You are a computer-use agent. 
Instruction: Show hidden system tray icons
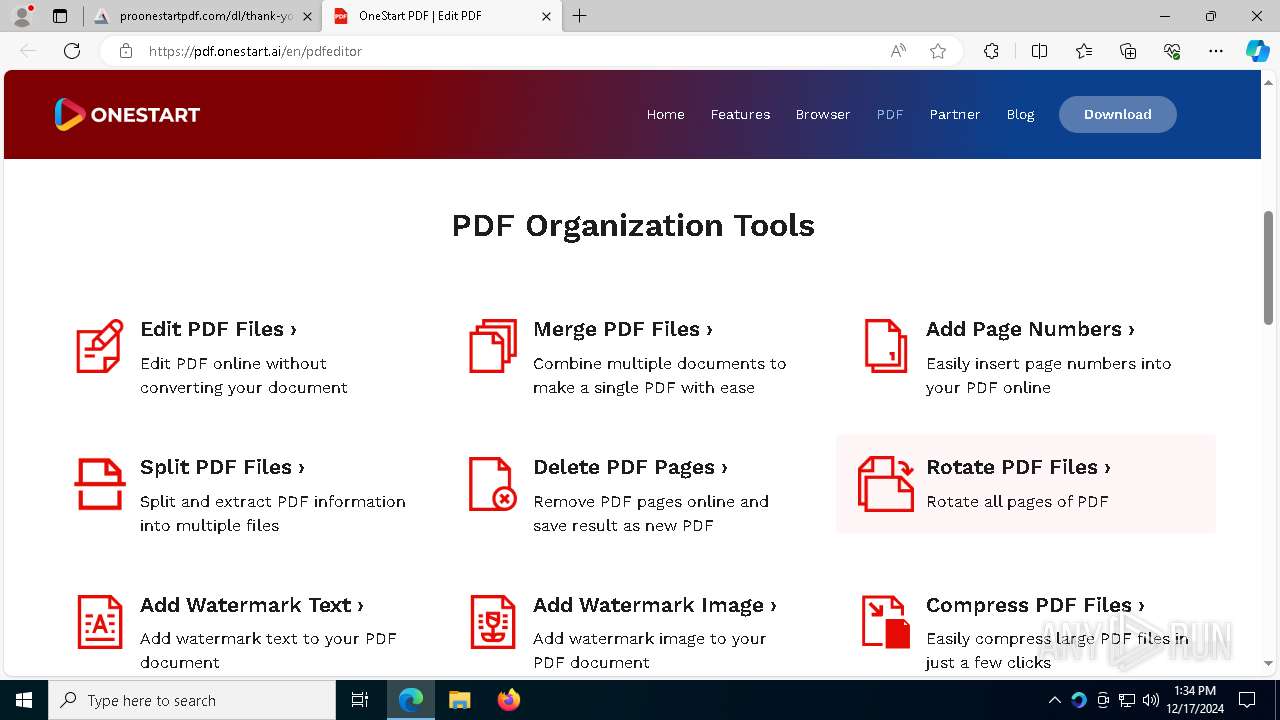pos(1055,700)
